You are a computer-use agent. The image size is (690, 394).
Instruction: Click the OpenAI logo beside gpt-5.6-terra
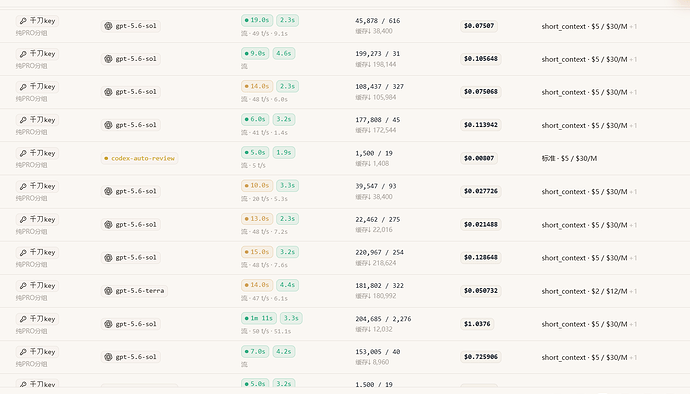point(108,291)
